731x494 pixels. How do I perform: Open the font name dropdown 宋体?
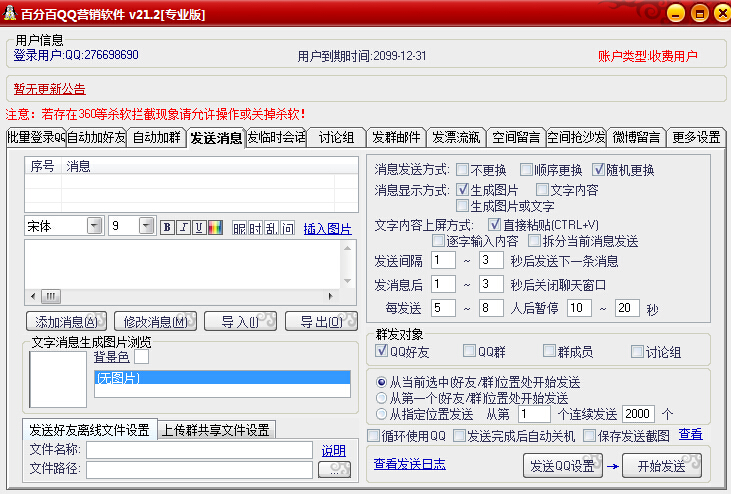pos(95,226)
